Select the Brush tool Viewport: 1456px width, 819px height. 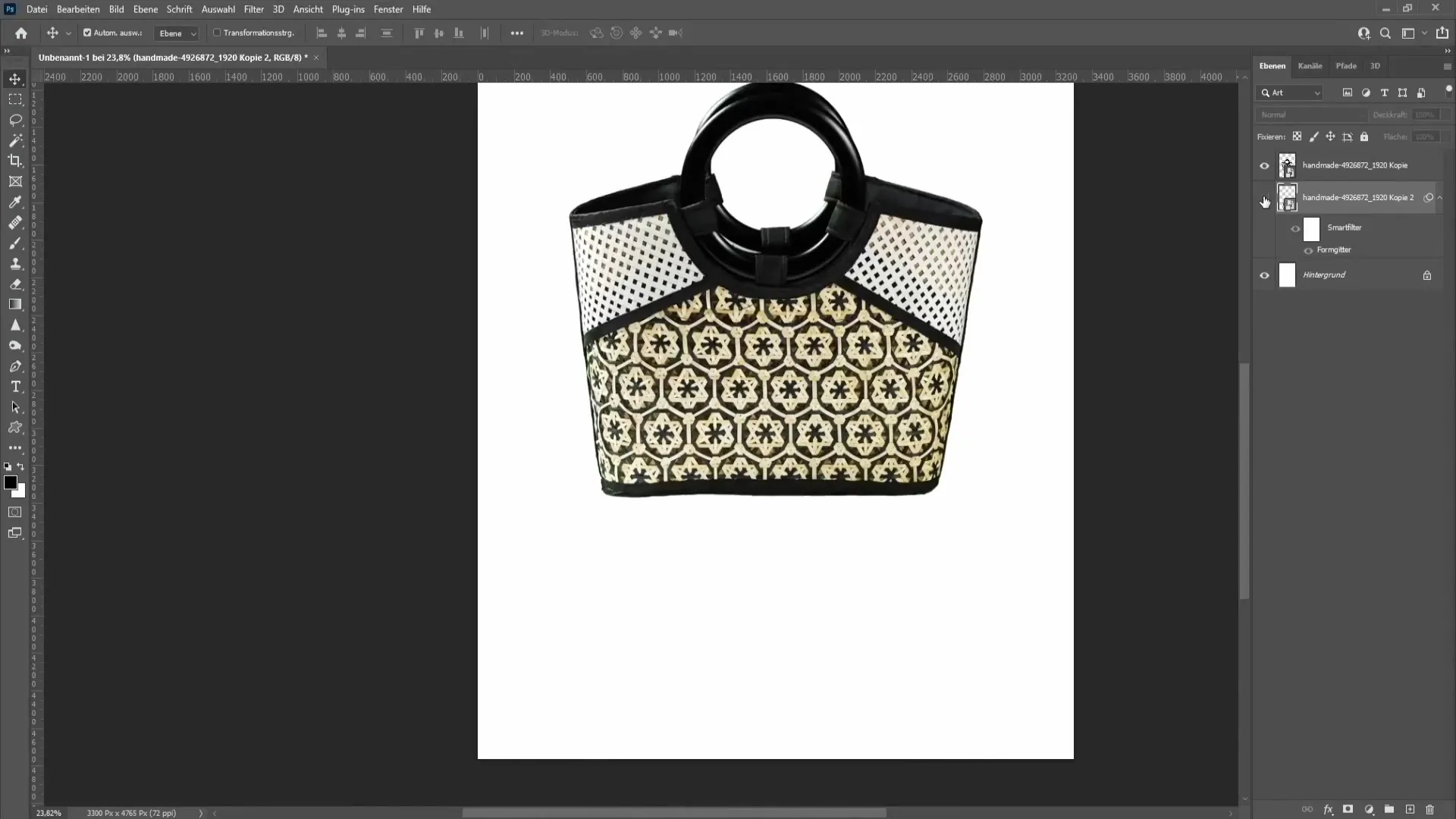coord(14,243)
